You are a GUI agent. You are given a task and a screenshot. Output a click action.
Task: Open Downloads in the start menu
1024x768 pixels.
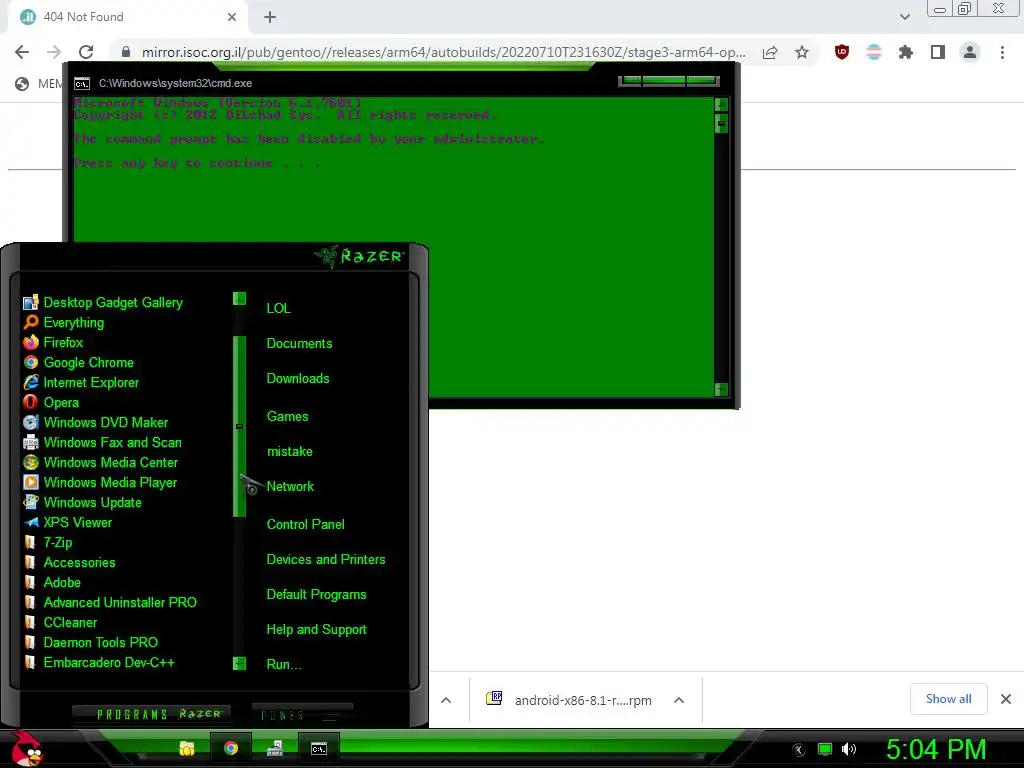coord(298,379)
